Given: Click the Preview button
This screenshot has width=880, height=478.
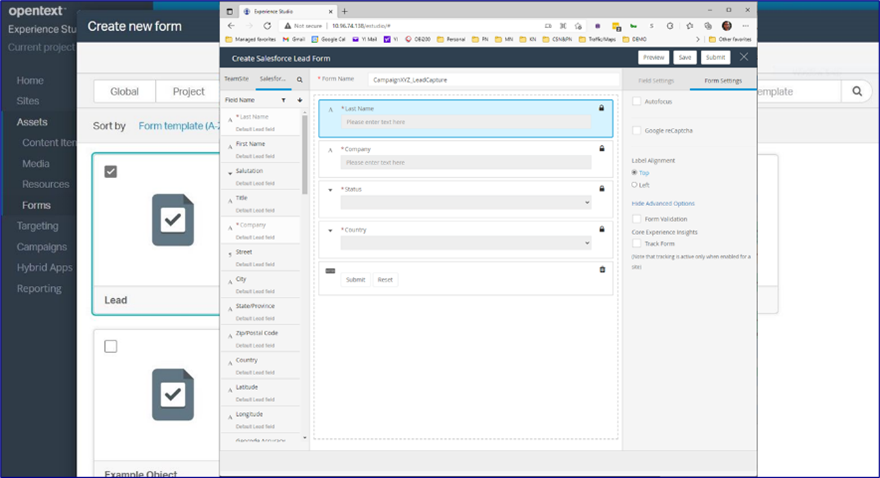Looking at the screenshot, I should click(x=654, y=57).
